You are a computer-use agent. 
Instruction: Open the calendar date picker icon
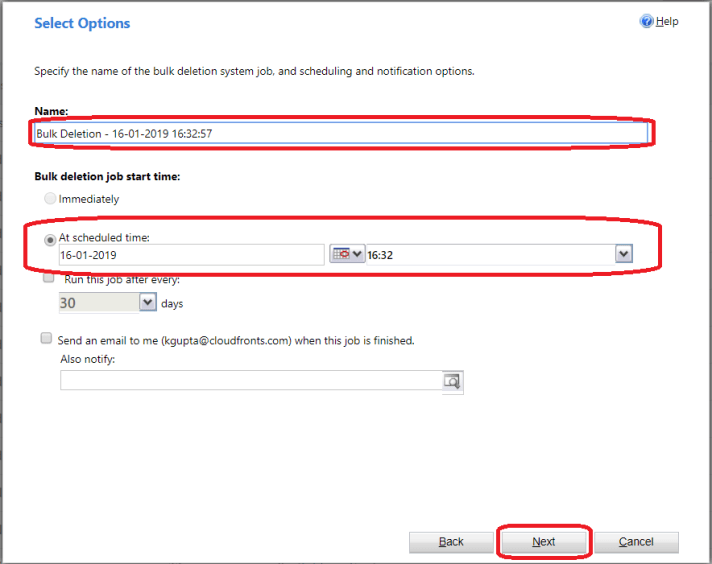pos(340,255)
